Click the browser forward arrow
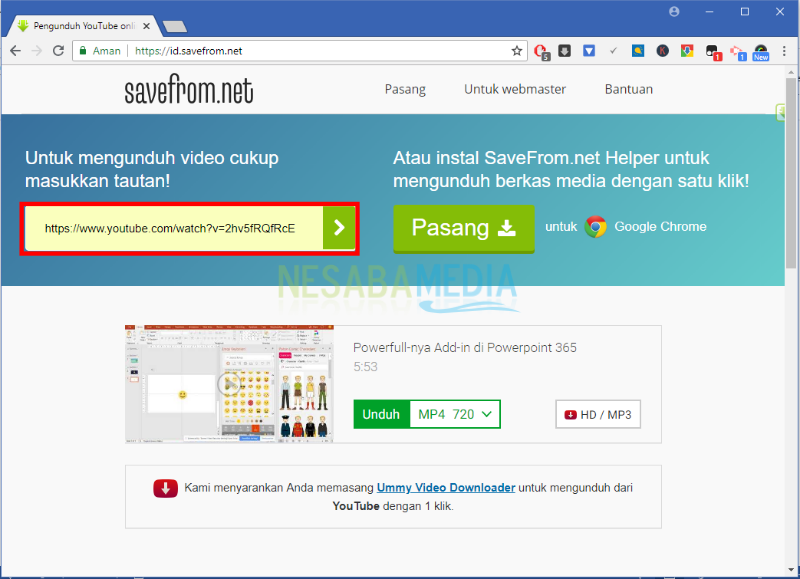Image resolution: width=800 pixels, height=579 pixels. 37,51
